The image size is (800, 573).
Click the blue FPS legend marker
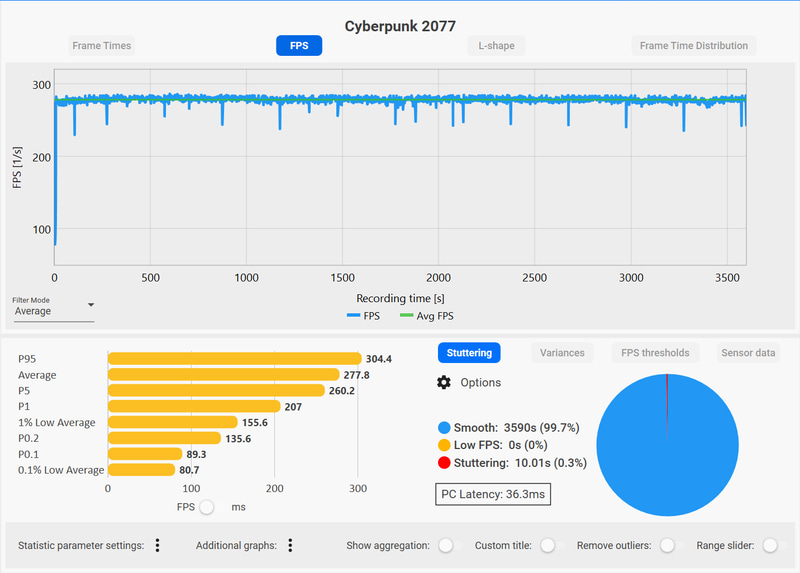click(x=354, y=315)
